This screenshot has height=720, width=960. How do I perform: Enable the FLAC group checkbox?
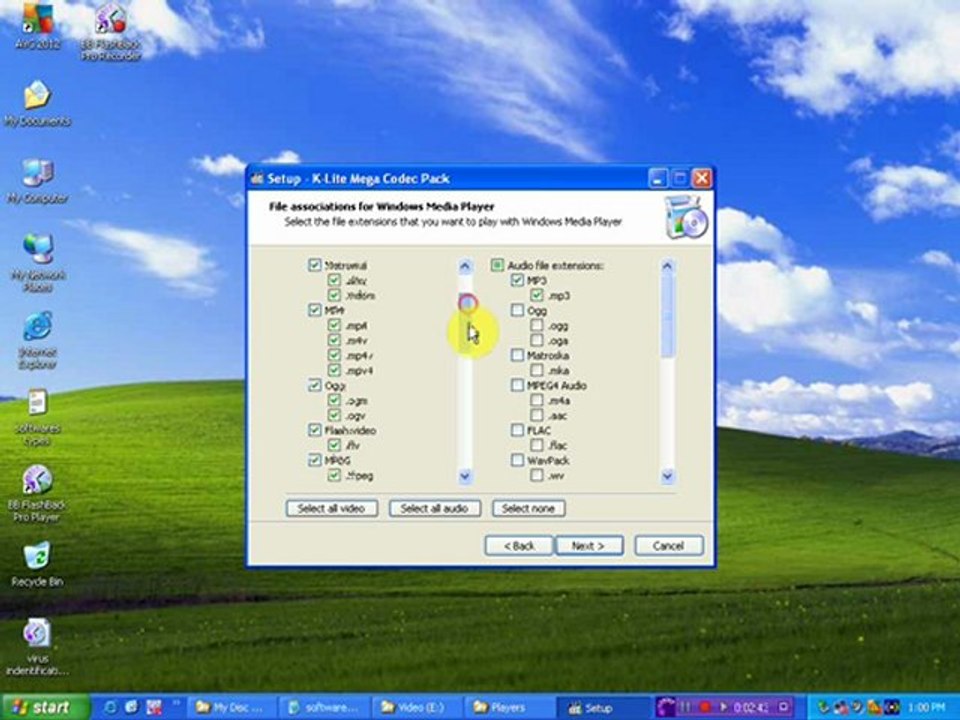pos(517,430)
